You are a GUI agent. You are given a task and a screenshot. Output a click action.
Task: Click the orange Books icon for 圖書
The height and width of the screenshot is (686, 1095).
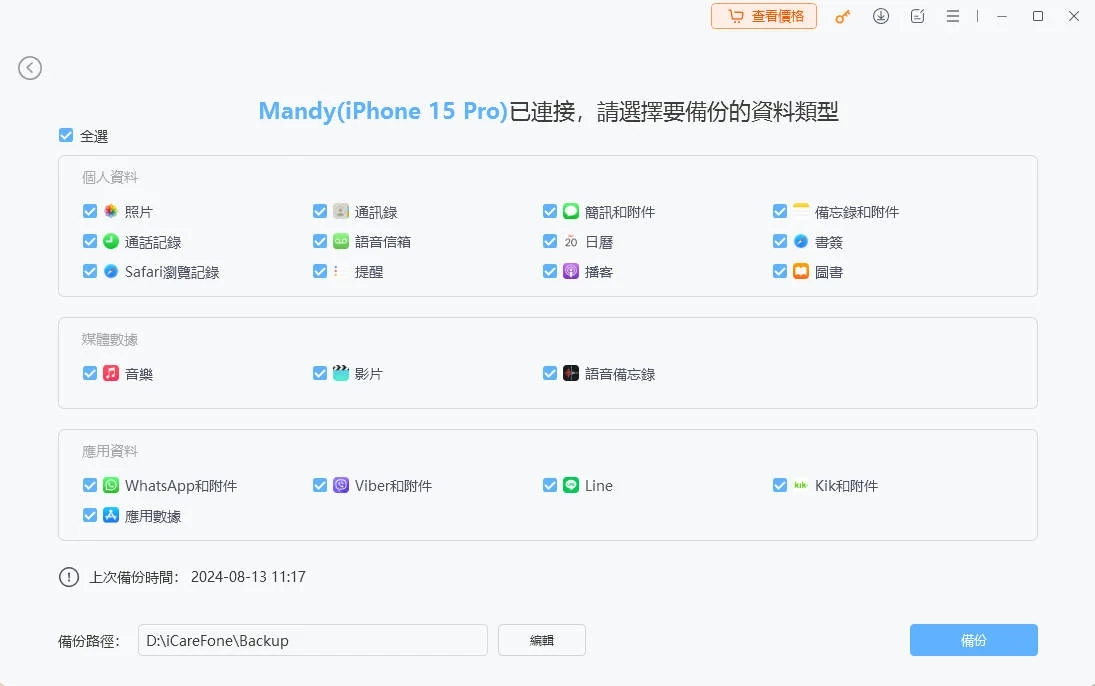pos(801,271)
